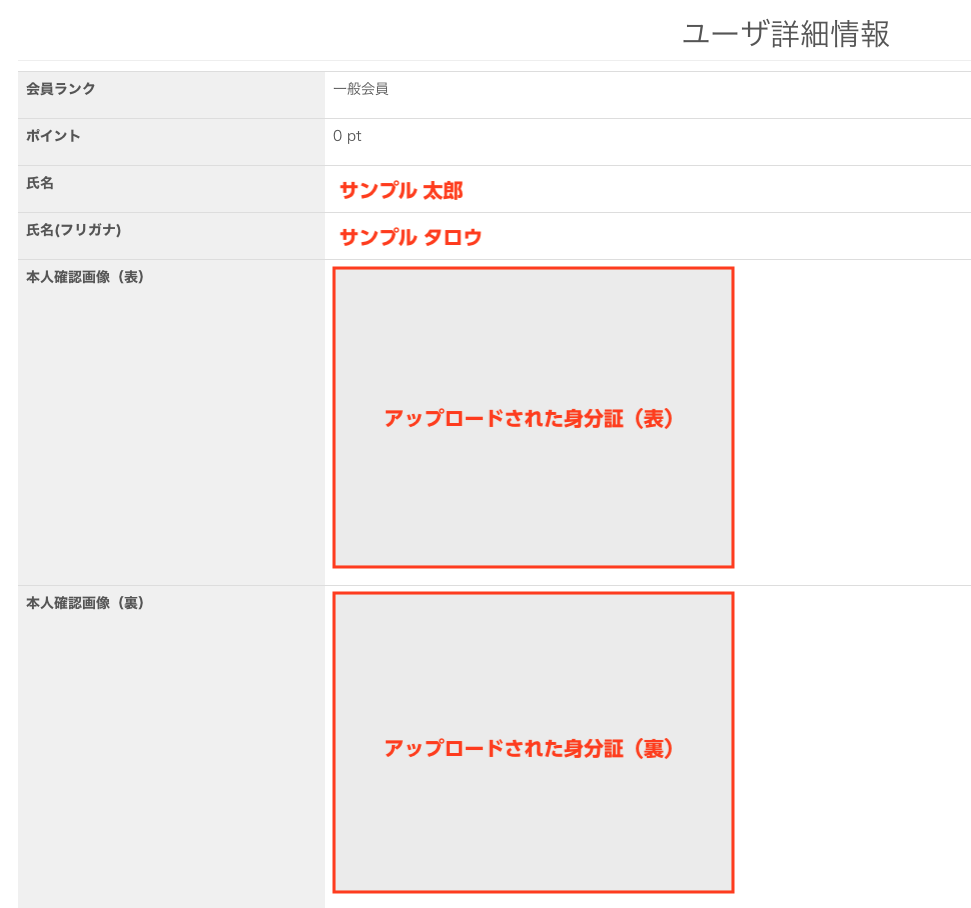Click the 本人確認画像（表） label

pos(86,277)
